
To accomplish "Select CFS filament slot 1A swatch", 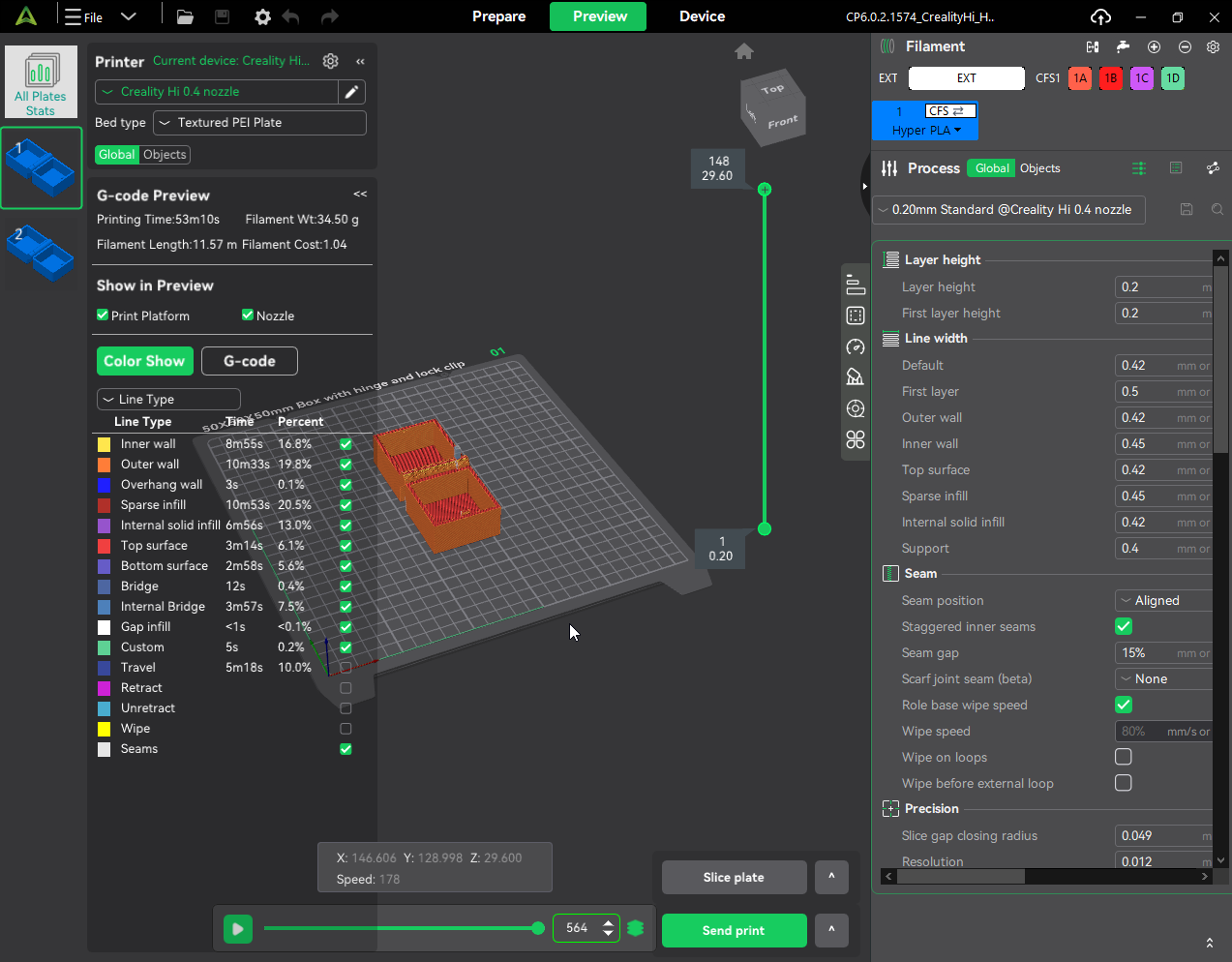I will (x=1080, y=78).
